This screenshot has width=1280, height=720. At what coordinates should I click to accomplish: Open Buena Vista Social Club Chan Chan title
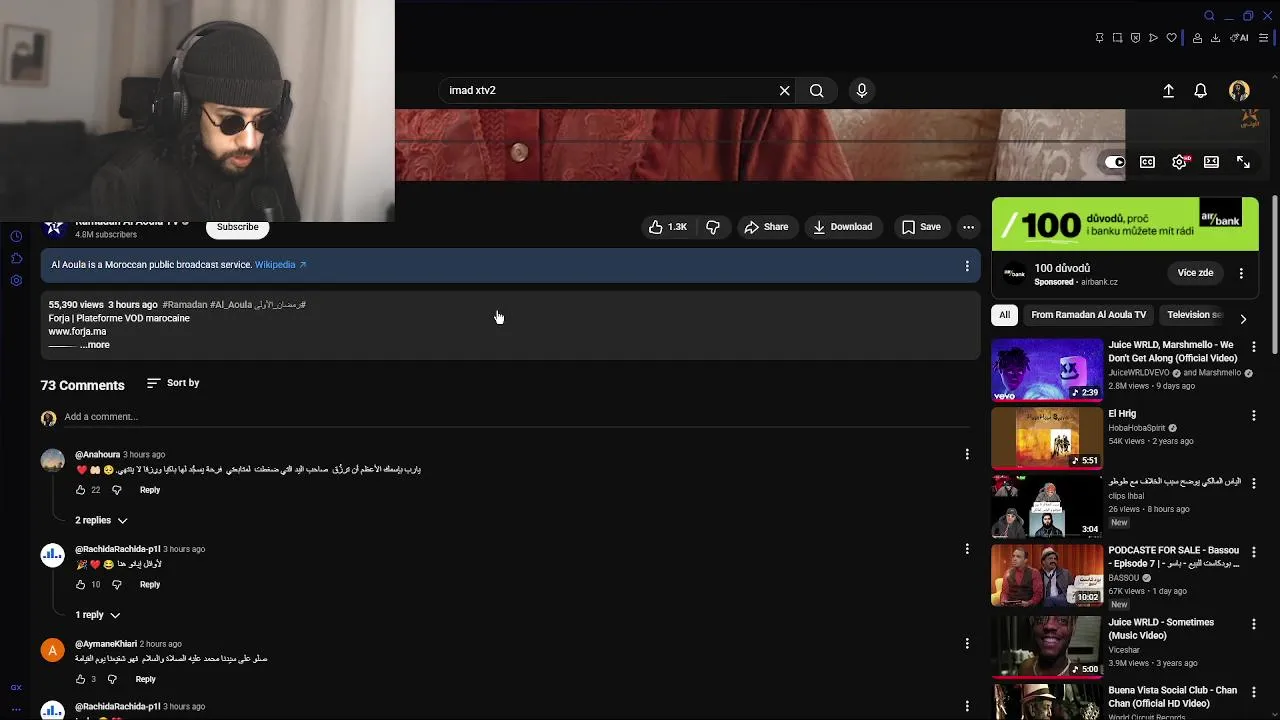[x=1173, y=697]
